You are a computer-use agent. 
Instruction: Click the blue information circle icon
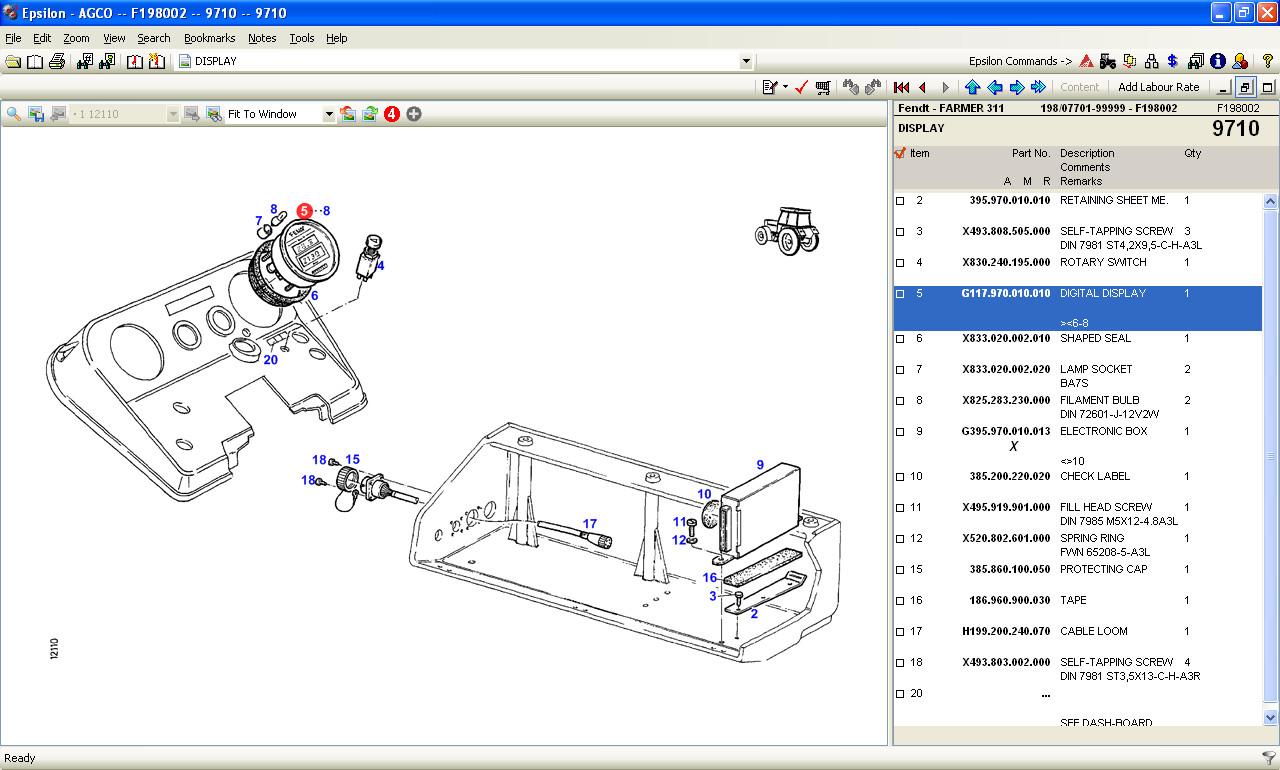point(1217,61)
